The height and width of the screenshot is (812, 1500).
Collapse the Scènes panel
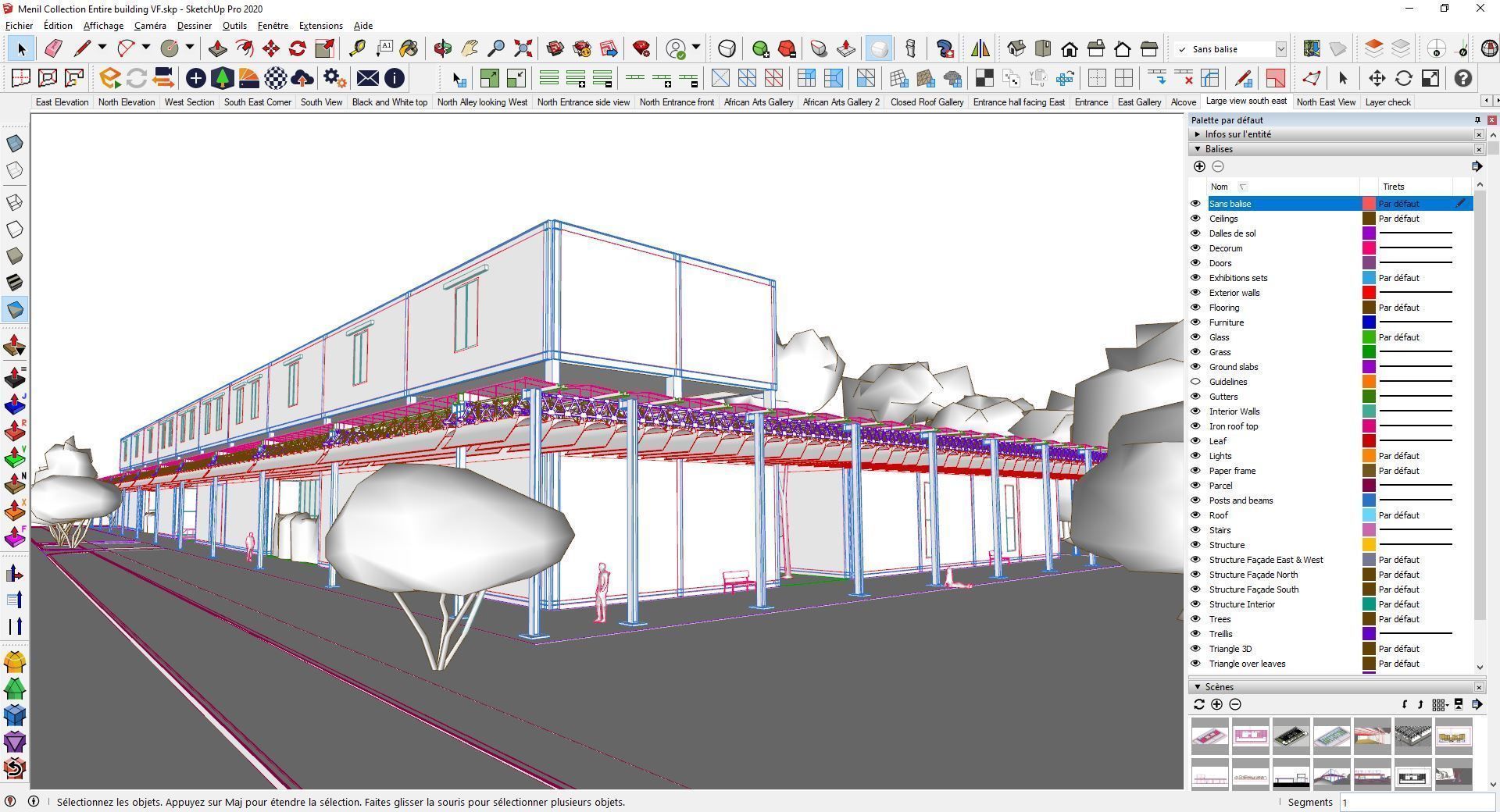(1198, 686)
